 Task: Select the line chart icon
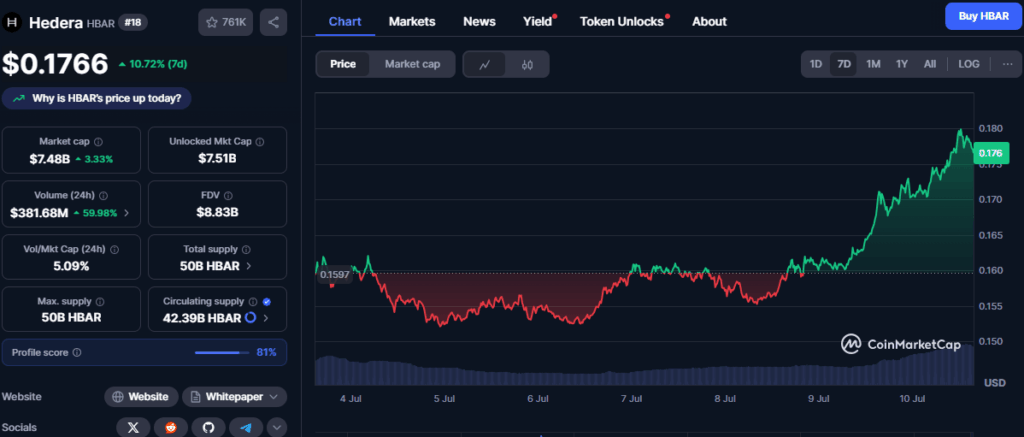485,64
